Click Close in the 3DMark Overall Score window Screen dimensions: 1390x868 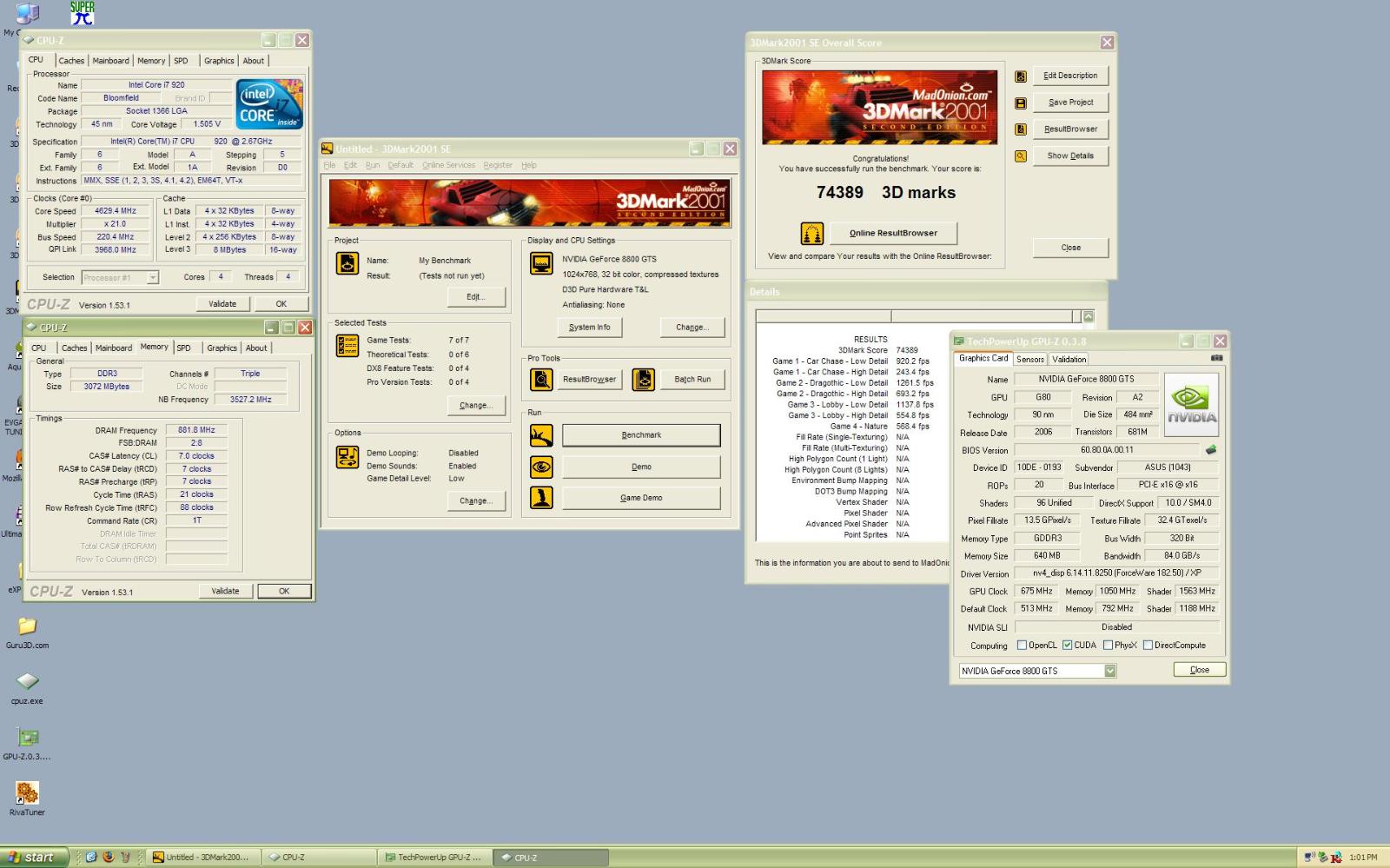[1070, 248]
